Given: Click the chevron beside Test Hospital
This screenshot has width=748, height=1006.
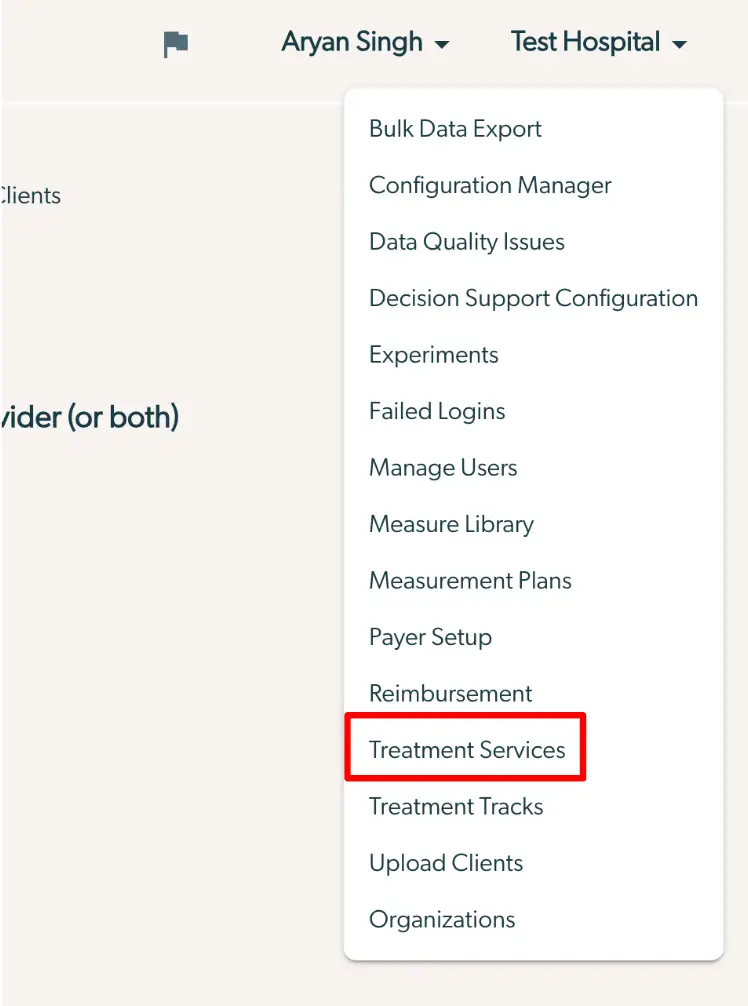Looking at the screenshot, I should click(684, 44).
